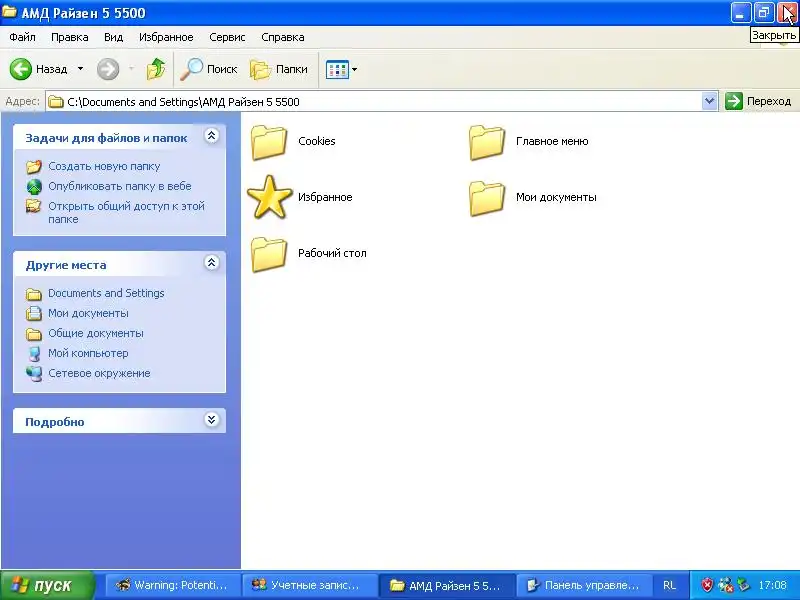
Task: Collapse the Задачи для файлов и папок panel
Action: tap(211, 136)
